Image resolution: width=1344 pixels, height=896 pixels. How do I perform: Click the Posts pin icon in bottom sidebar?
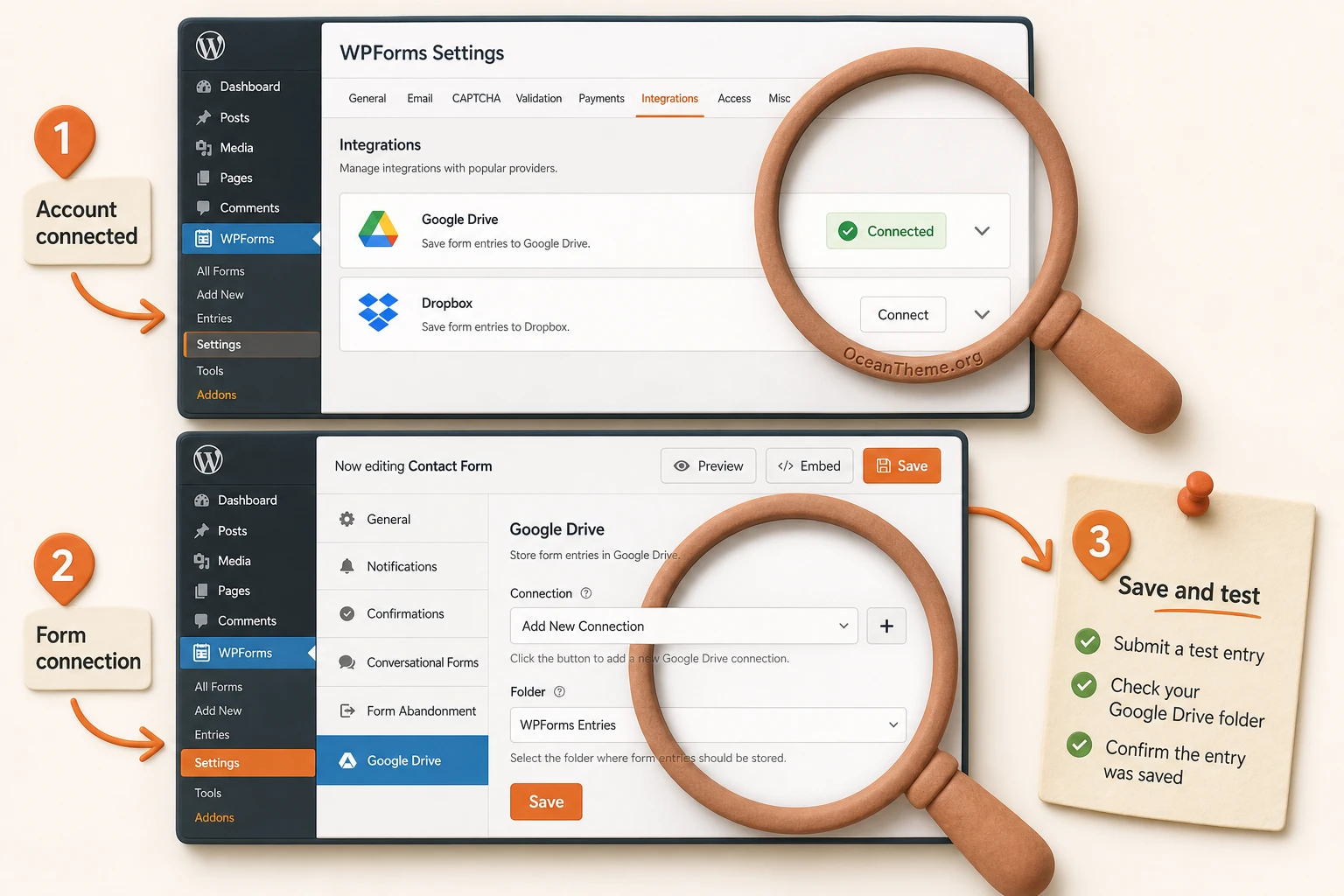(202, 531)
